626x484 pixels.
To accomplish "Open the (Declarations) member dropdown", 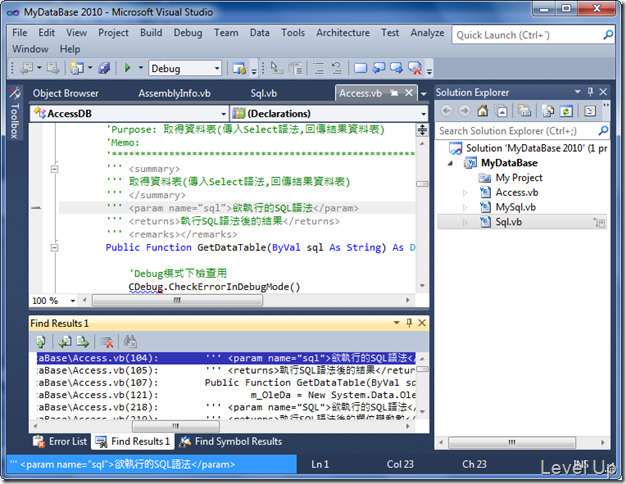I will pos(423,114).
